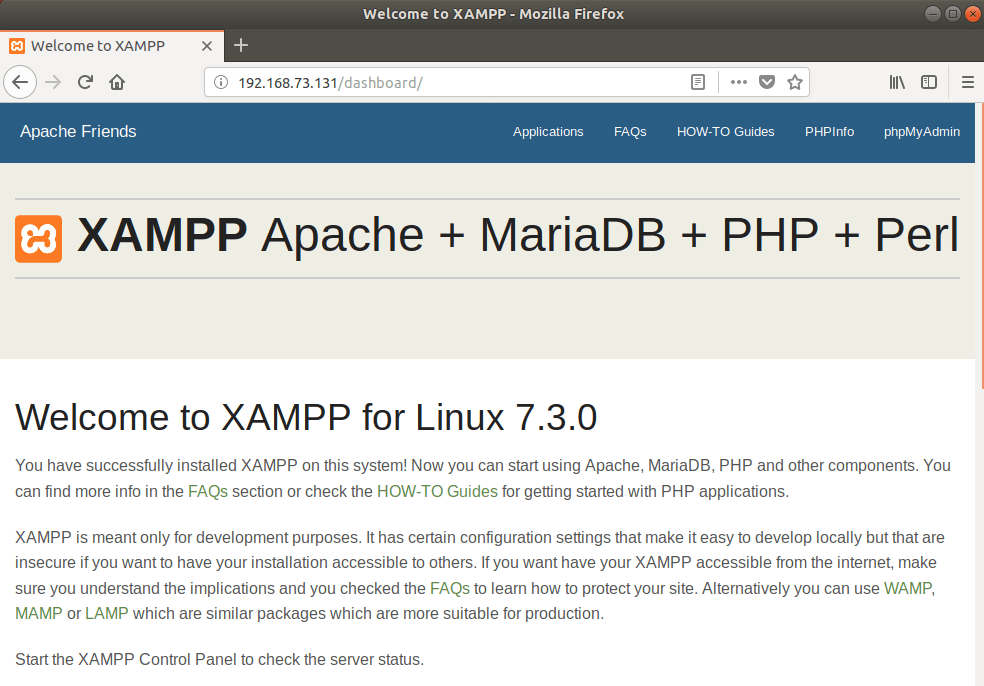Open the Firefox home page icon
Screen dimensions: 984x686
click(x=117, y=82)
